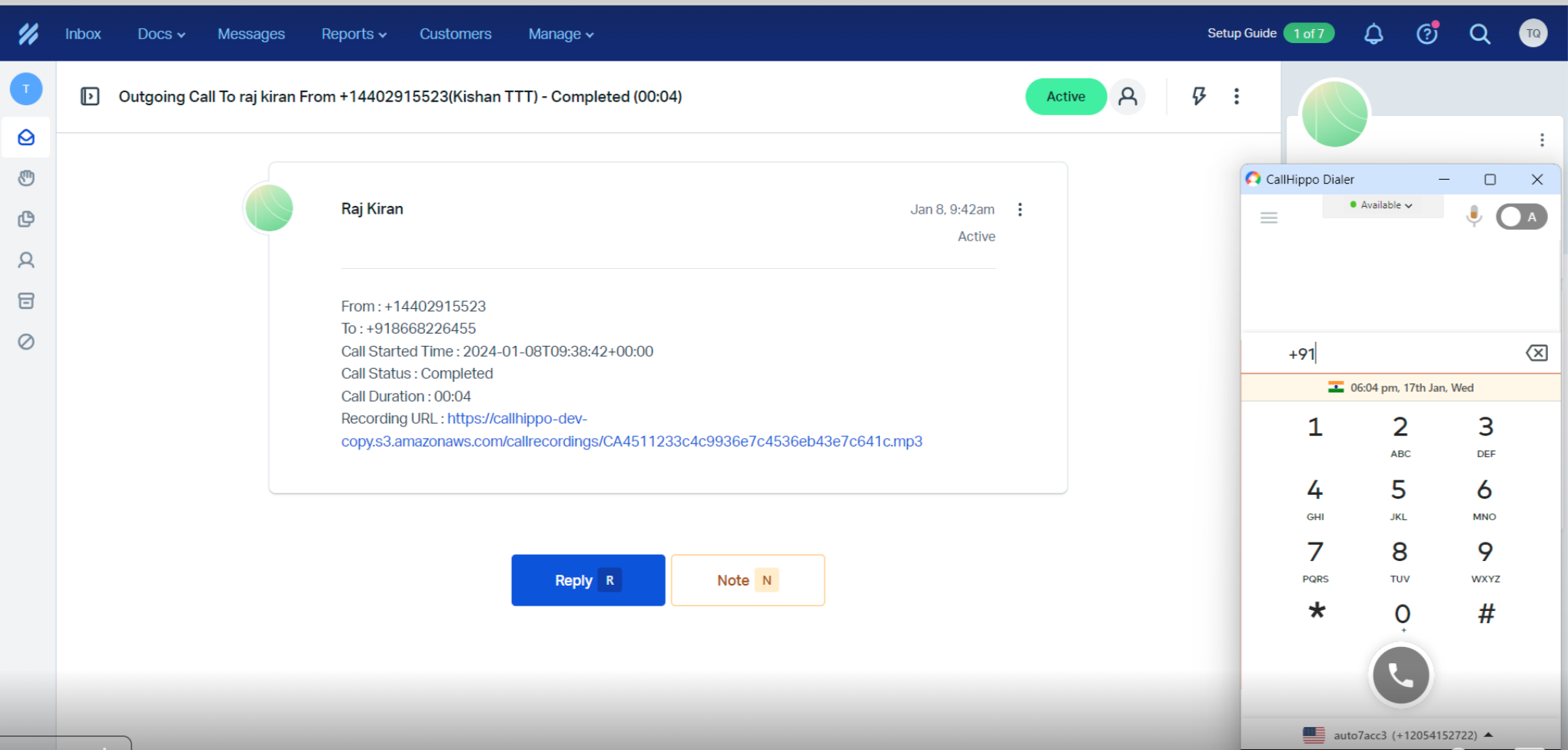Select the person sidebar icon
The height and width of the screenshot is (750, 1568).
26,260
